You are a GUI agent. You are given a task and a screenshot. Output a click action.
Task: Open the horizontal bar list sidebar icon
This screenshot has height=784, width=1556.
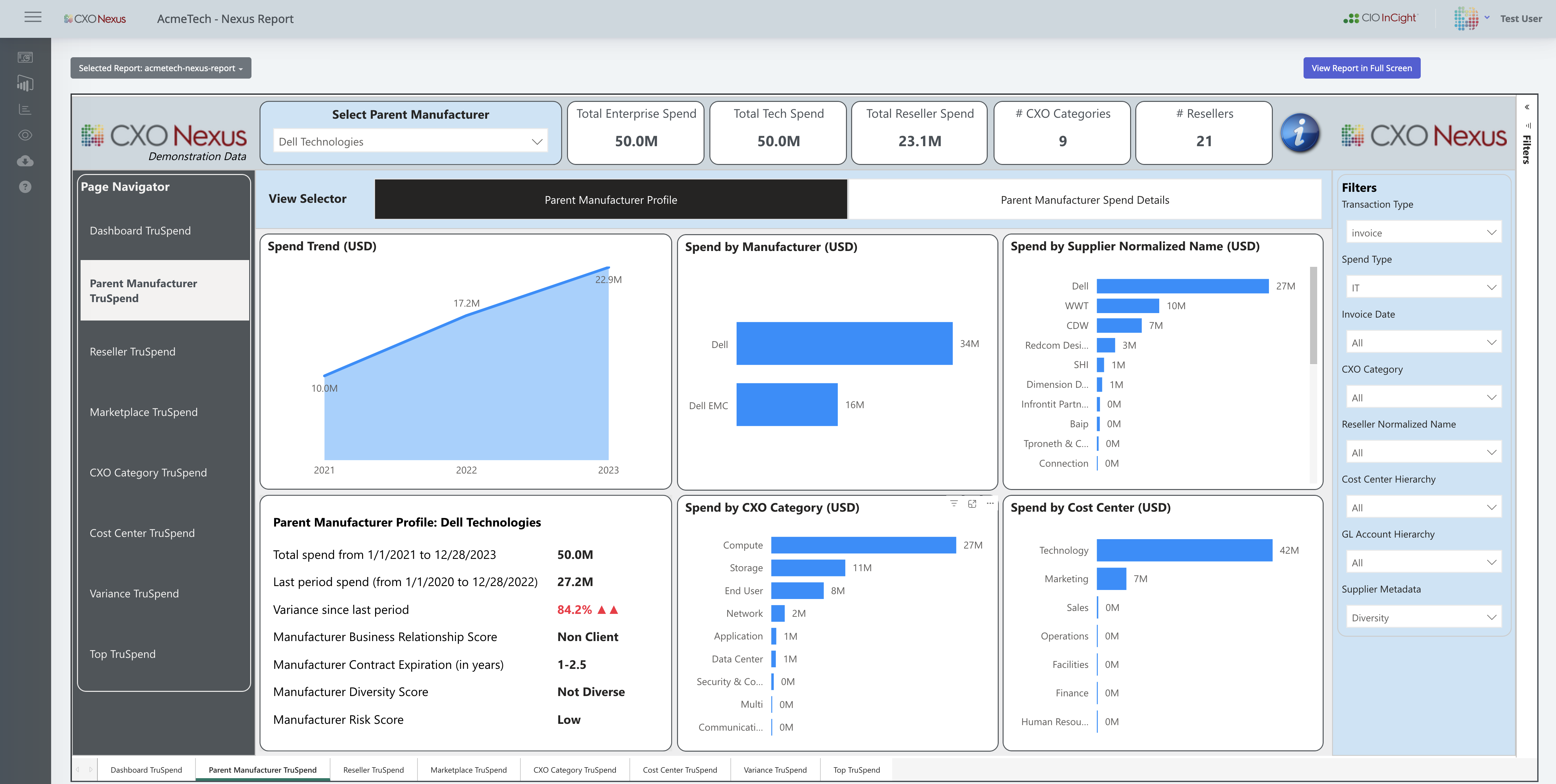(25, 109)
